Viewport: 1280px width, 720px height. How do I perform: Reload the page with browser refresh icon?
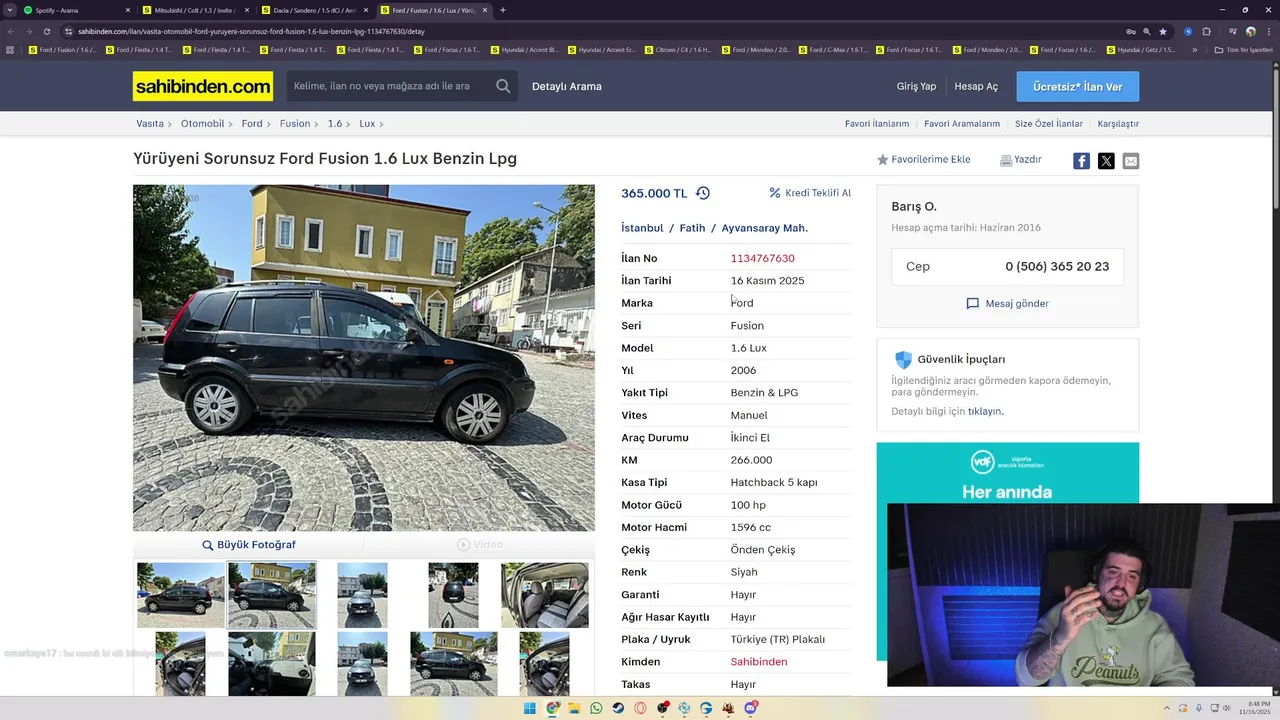coord(46,31)
